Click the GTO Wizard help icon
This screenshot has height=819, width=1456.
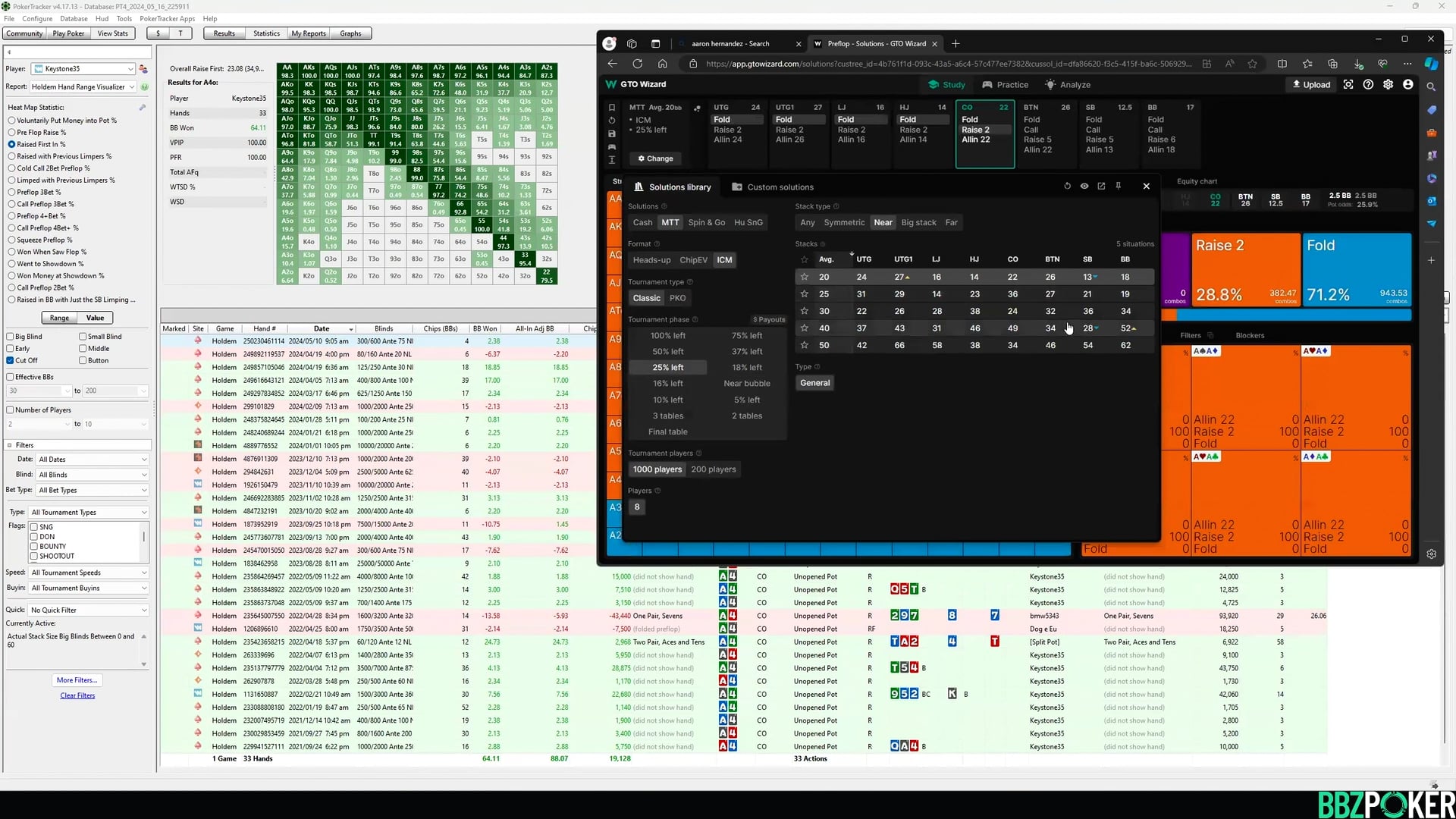click(x=1368, y=84)
